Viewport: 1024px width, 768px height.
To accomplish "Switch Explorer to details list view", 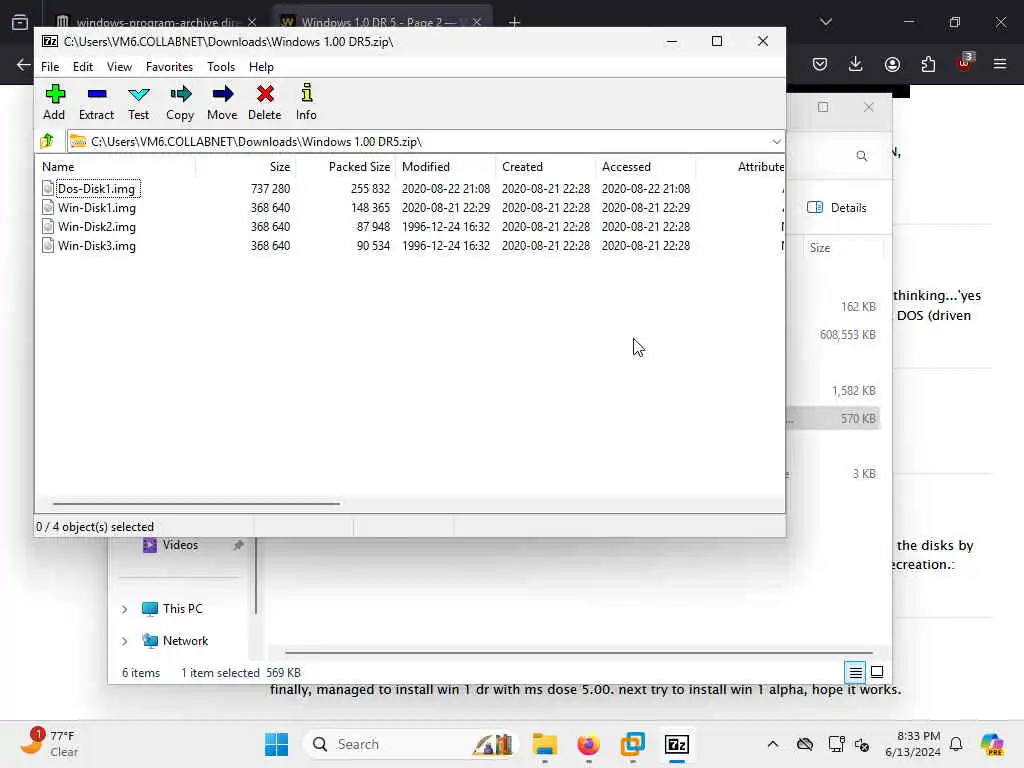I will tap(856, 672).
